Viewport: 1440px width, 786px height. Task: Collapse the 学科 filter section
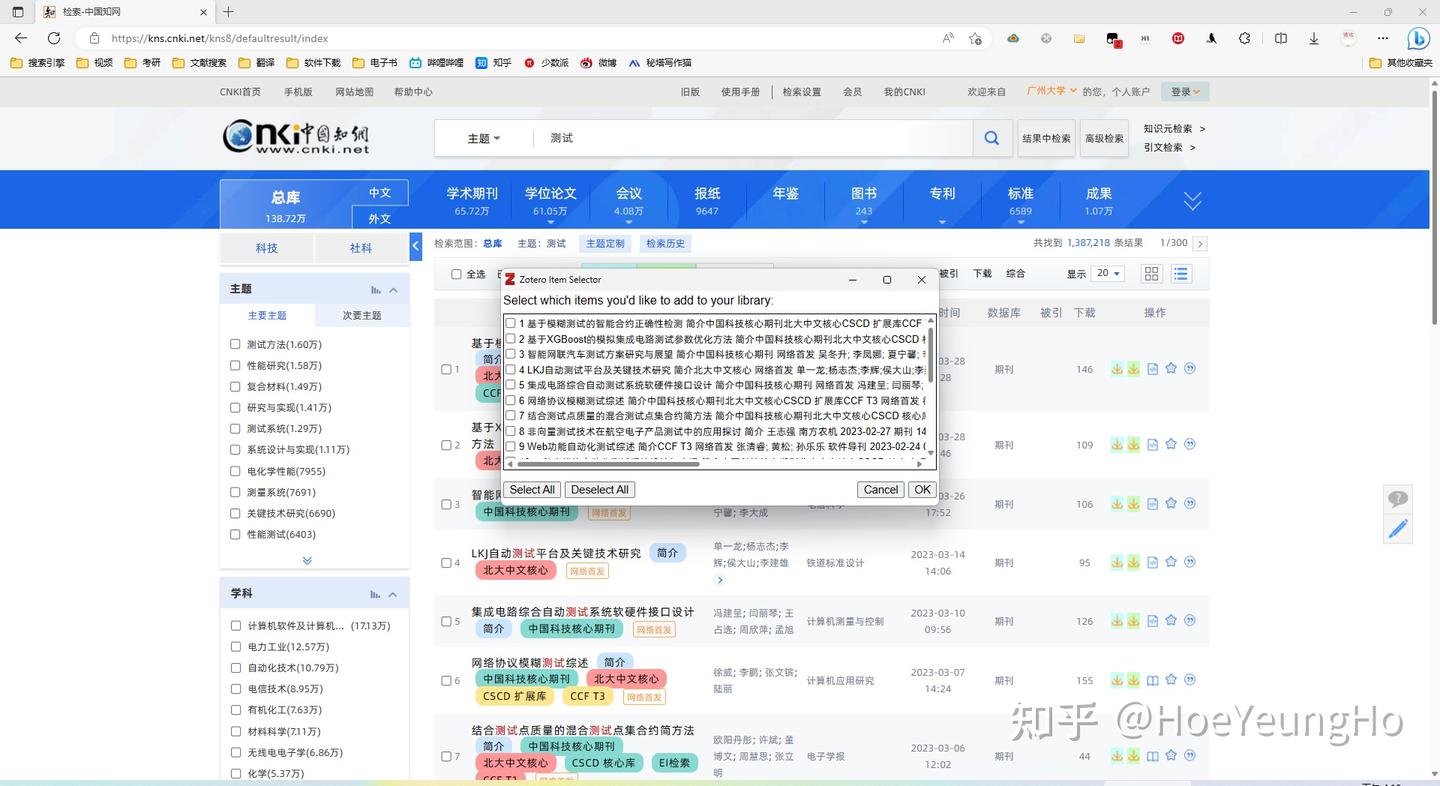(393, 592)
